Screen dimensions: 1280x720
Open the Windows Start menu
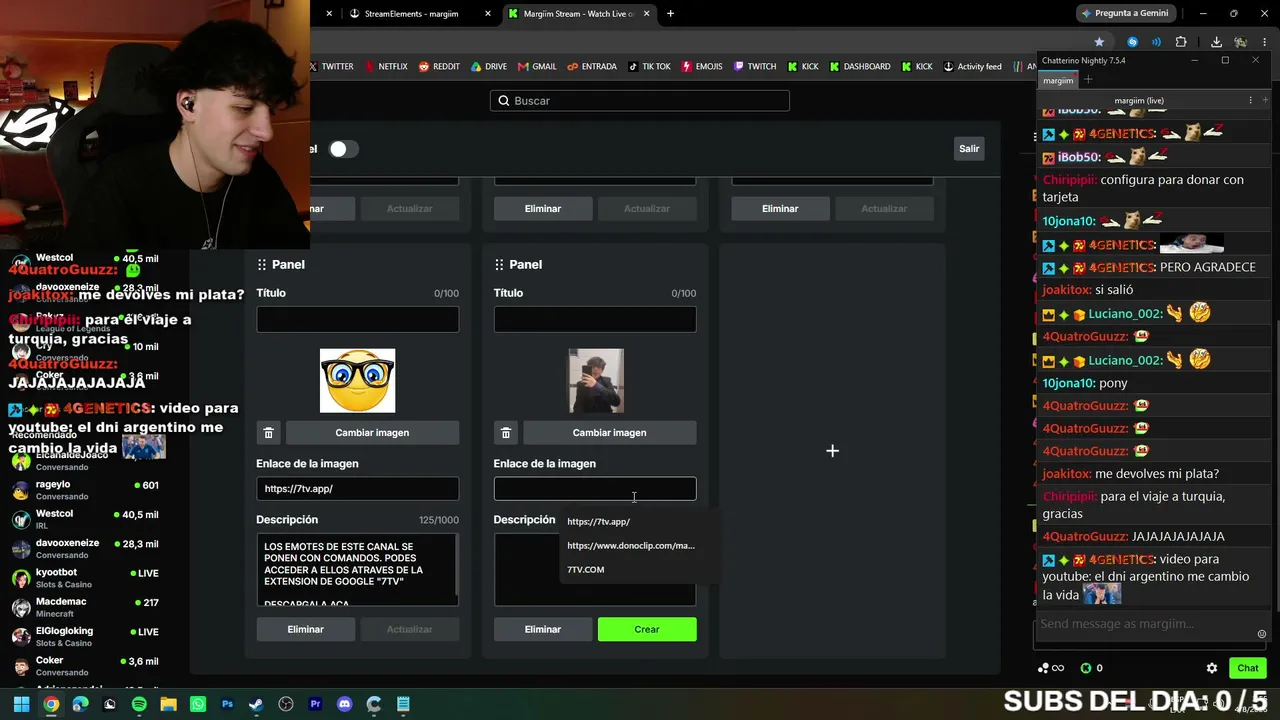click(x=21, y=704)
